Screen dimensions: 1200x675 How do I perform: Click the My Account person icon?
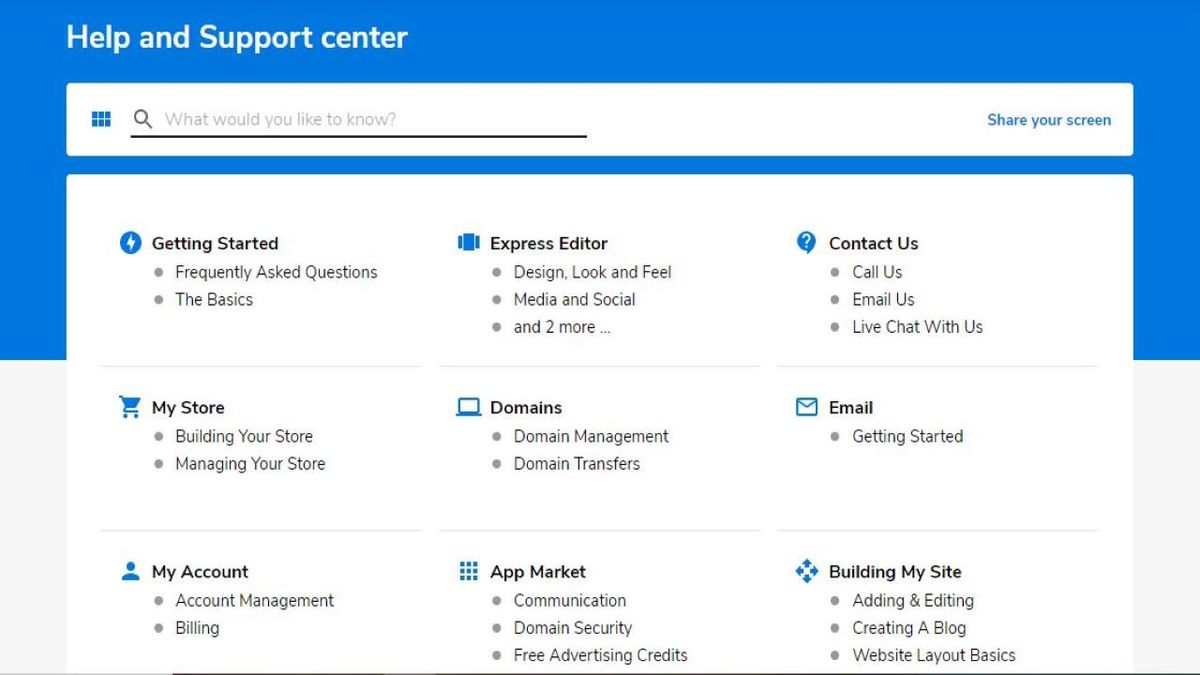[129, 571]
